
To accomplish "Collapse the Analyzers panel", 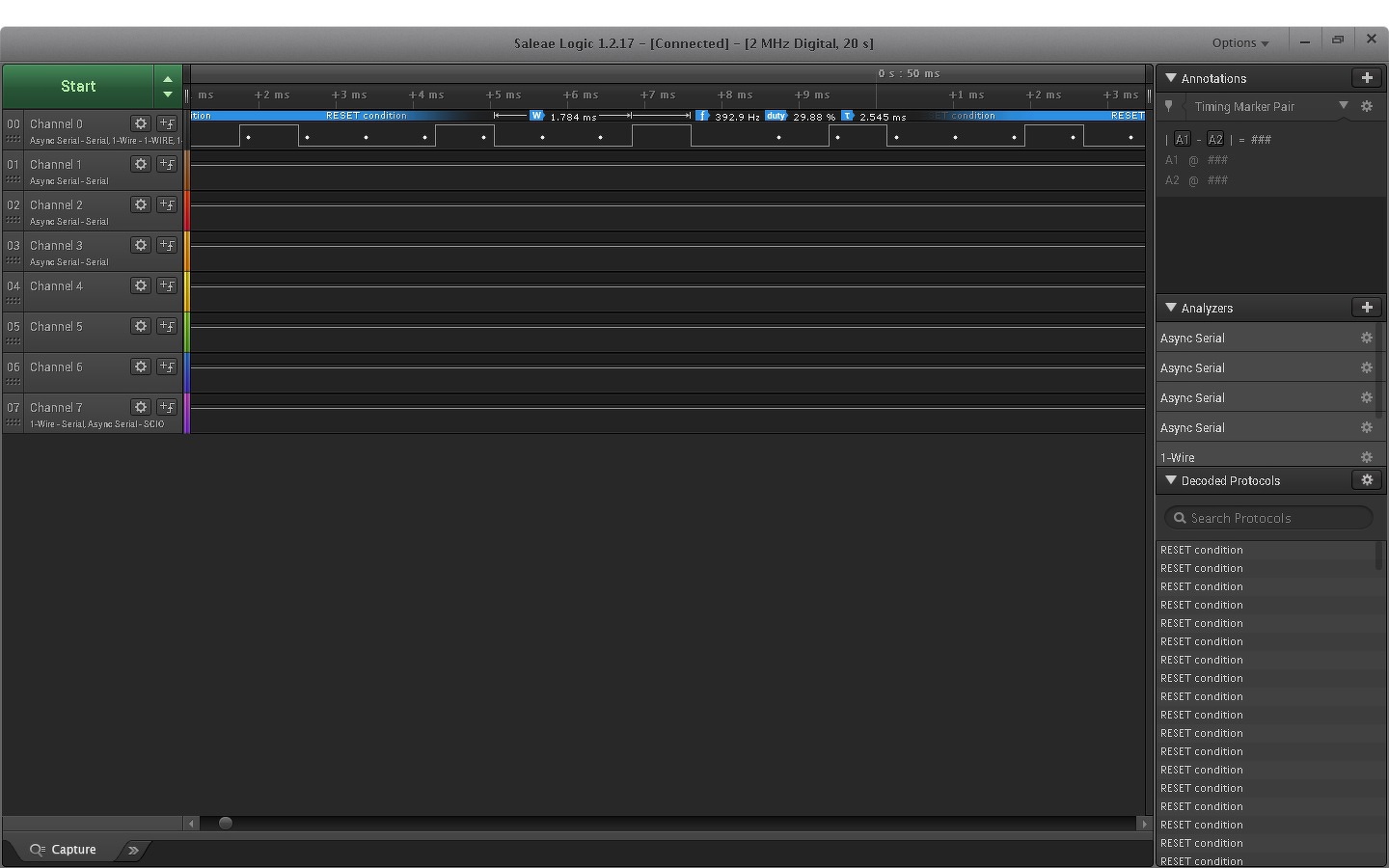I will [1171, 308].
